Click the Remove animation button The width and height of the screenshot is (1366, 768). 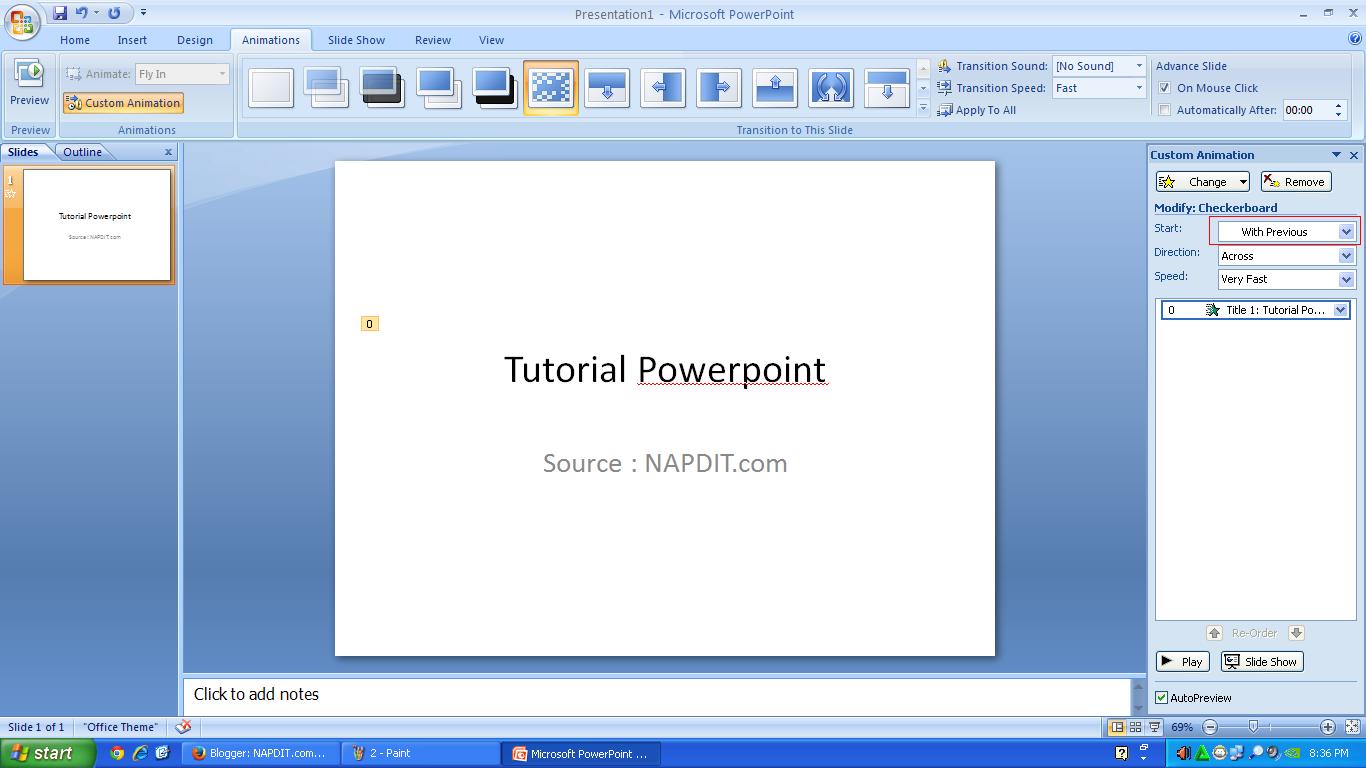click(1295, 182)
